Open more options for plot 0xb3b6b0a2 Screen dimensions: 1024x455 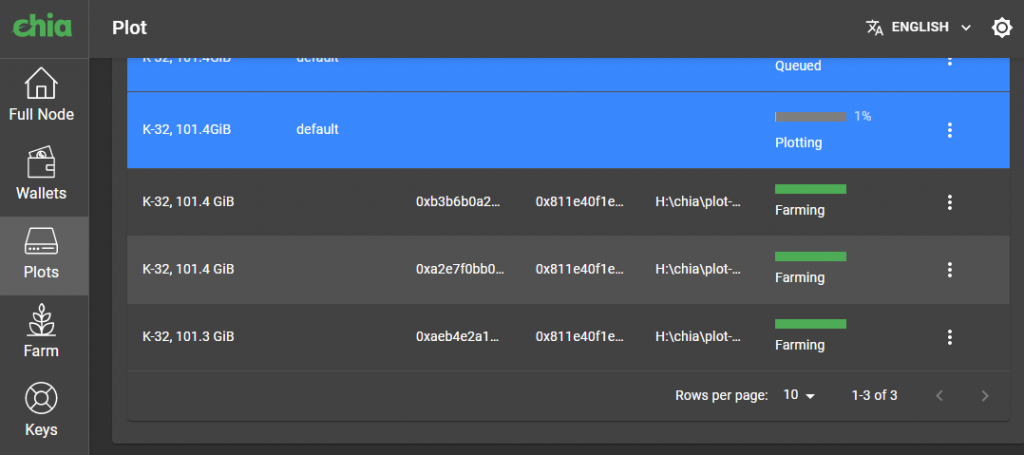click(950, 202)
